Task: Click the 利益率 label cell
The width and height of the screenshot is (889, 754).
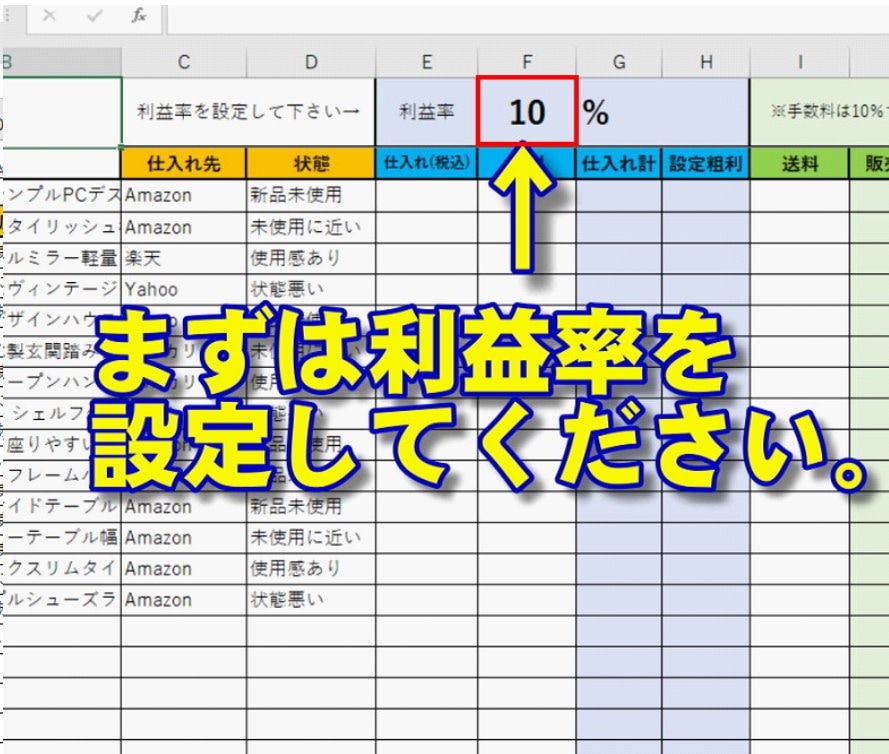Action: pos(426,112)
